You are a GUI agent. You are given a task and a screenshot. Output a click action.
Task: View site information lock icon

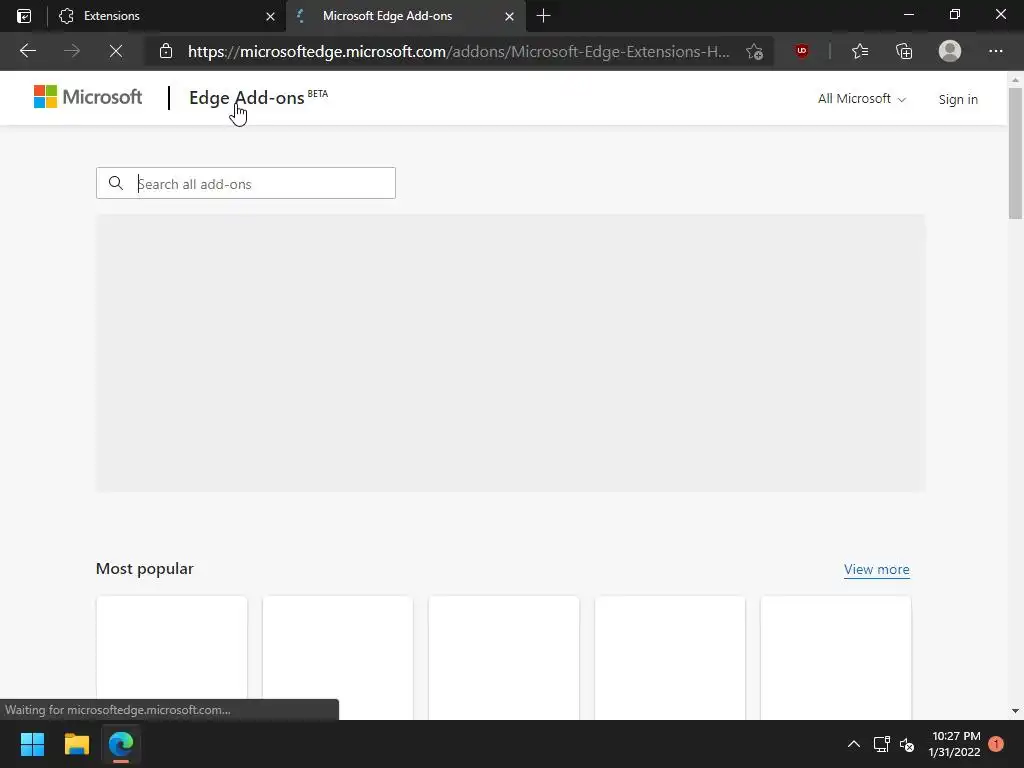166,51
